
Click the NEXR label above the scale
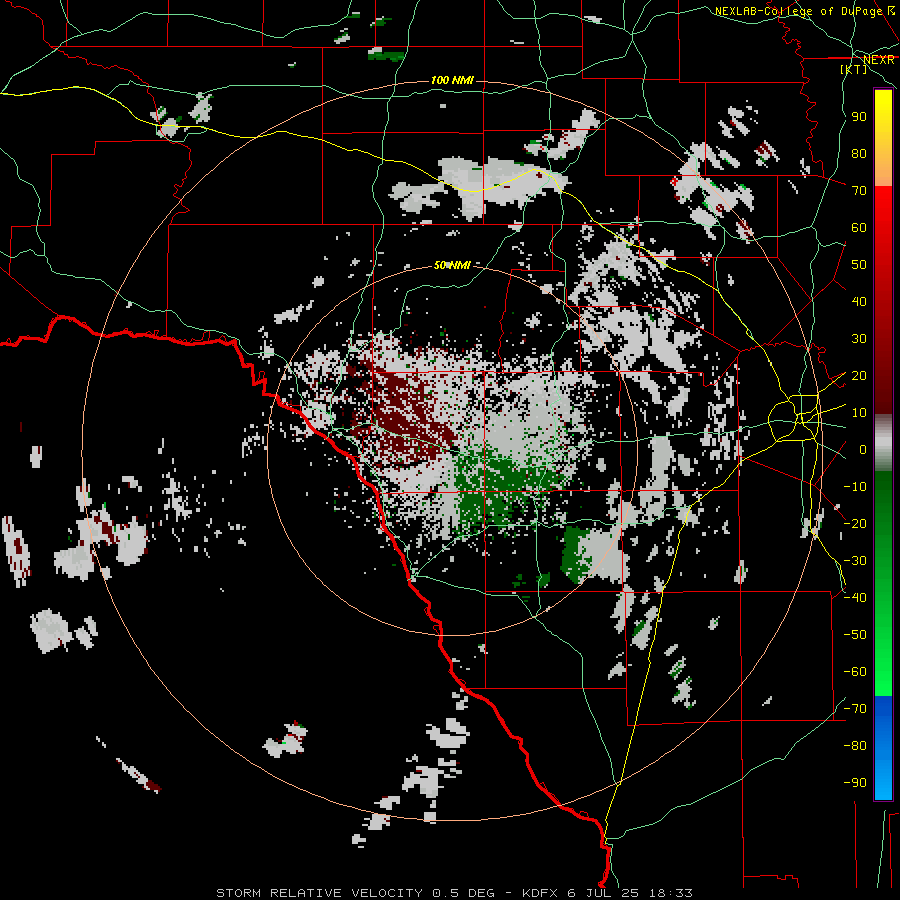878,60
